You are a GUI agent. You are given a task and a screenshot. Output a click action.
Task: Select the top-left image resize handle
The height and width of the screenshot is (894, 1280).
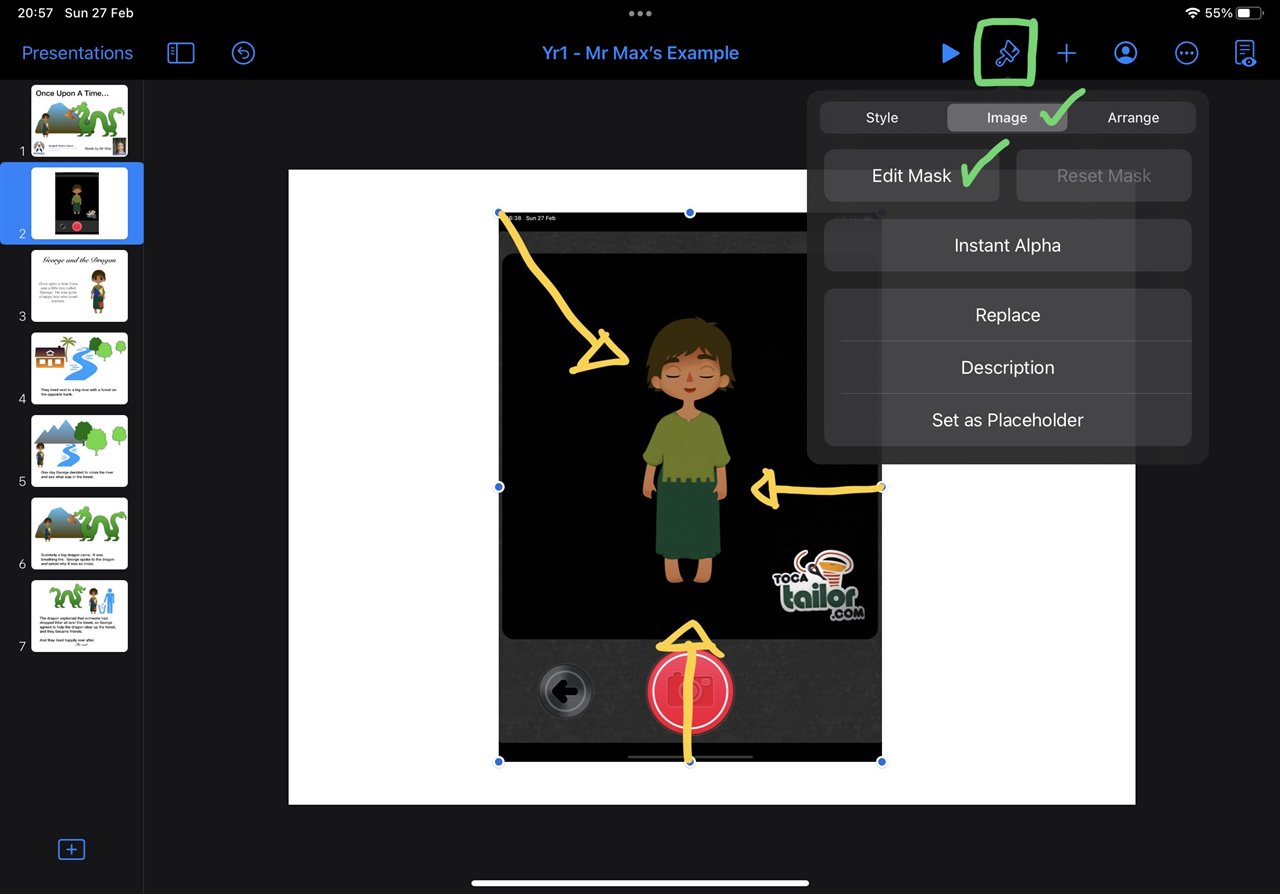tap(499, 213)
